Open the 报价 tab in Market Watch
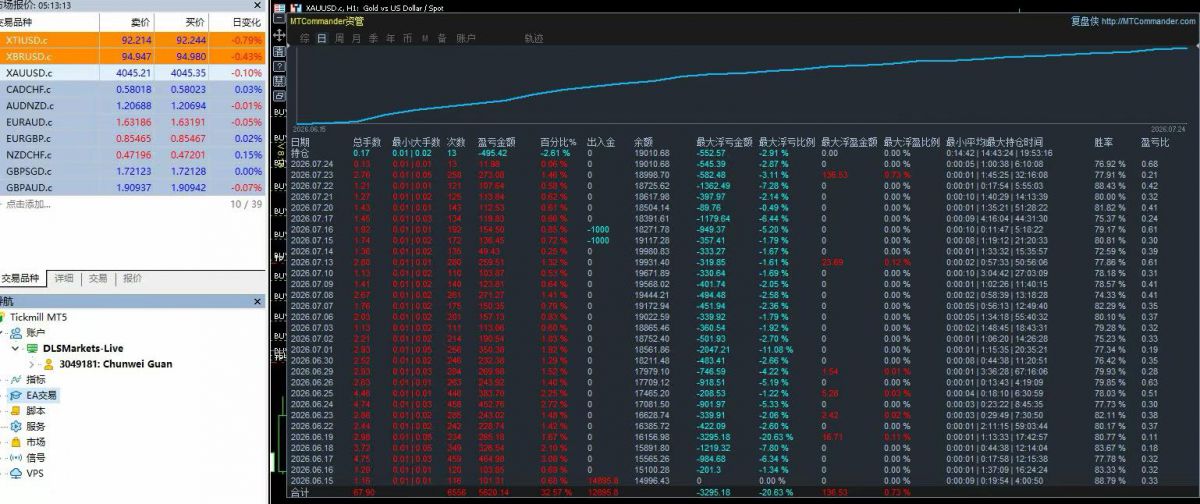The width and height of the screenshot is (1200, 504). click(132, 279)
